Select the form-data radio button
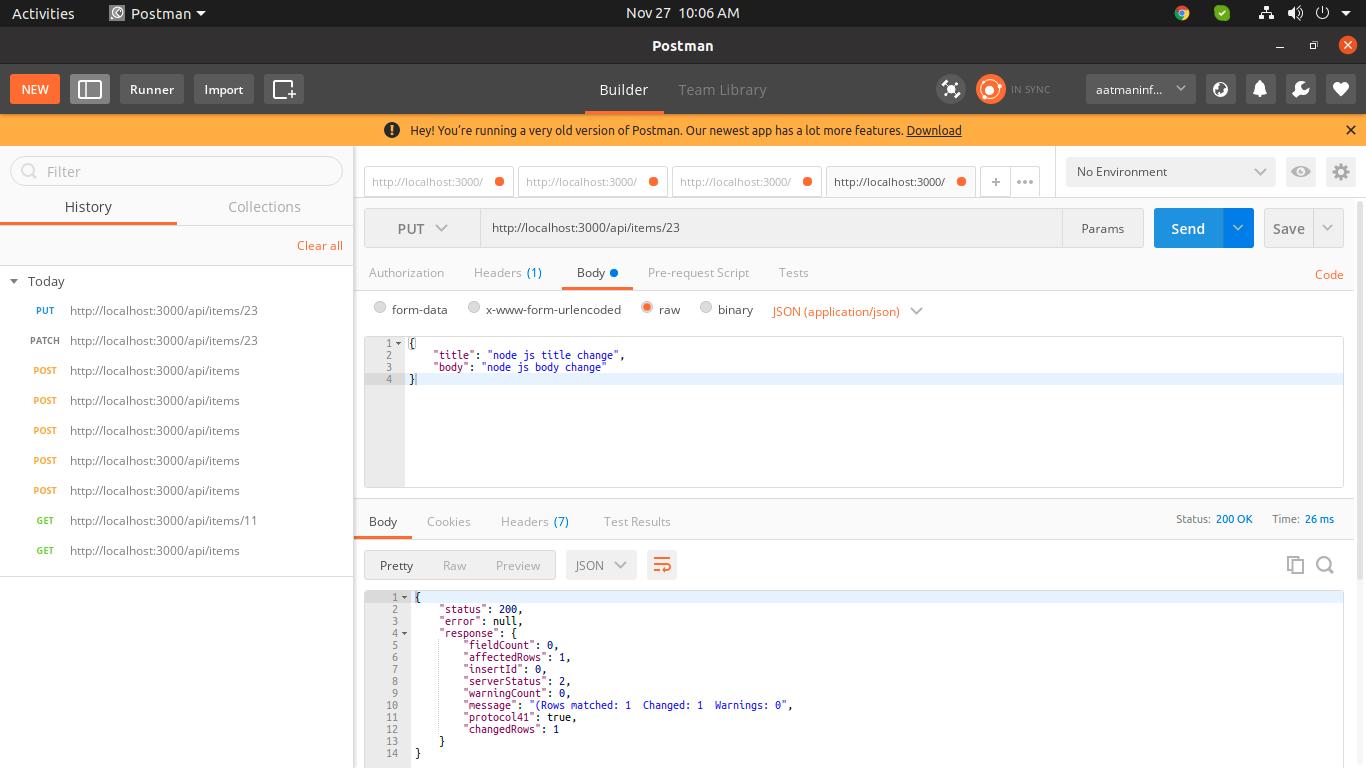The width and height of the screenshot is (1366, 768). (x=380, y=309)
